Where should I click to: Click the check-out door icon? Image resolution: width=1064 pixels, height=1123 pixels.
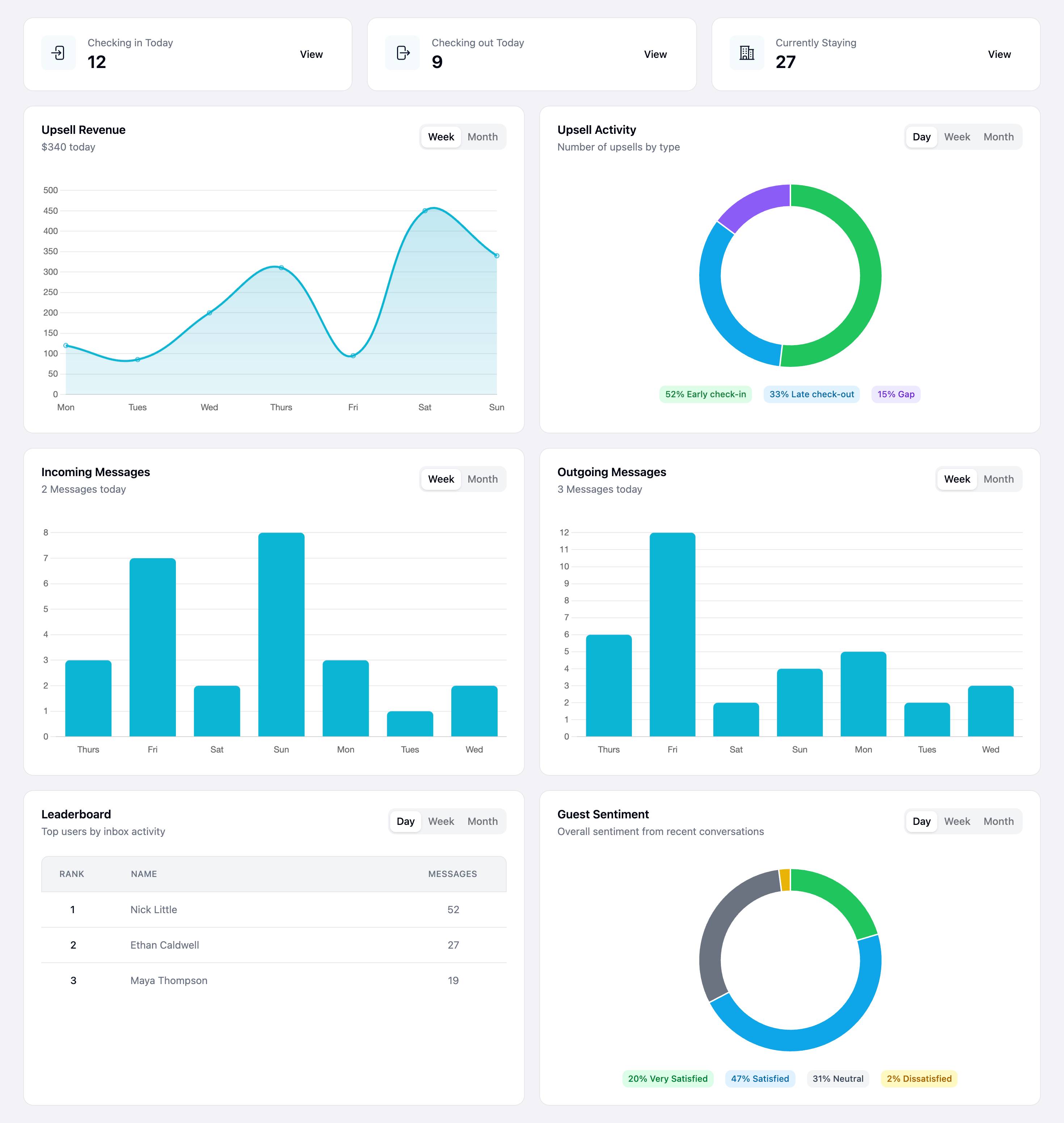[x=402, y=53]
